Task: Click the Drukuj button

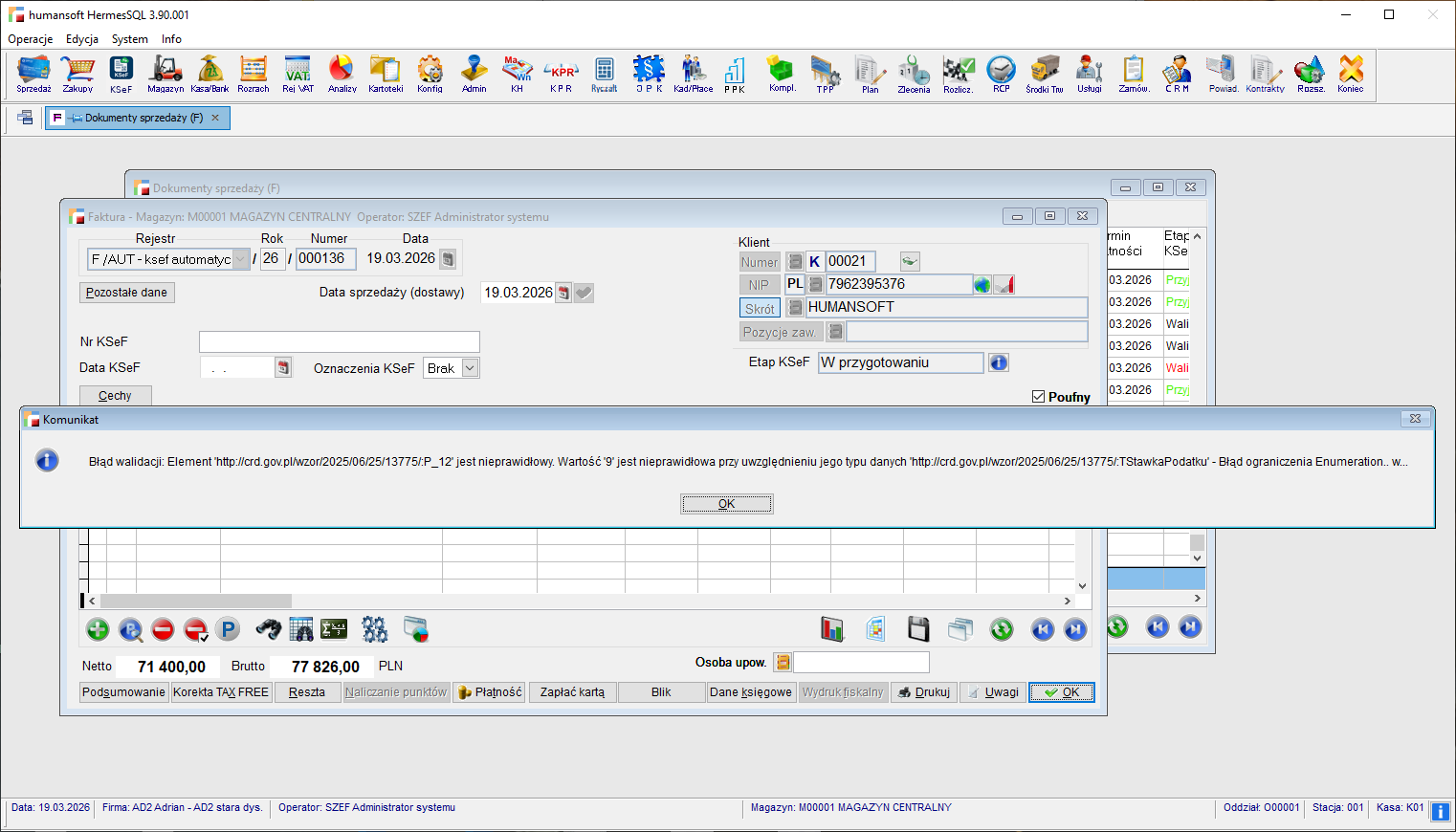Action: pyautogui.click(x=923, y=692)
